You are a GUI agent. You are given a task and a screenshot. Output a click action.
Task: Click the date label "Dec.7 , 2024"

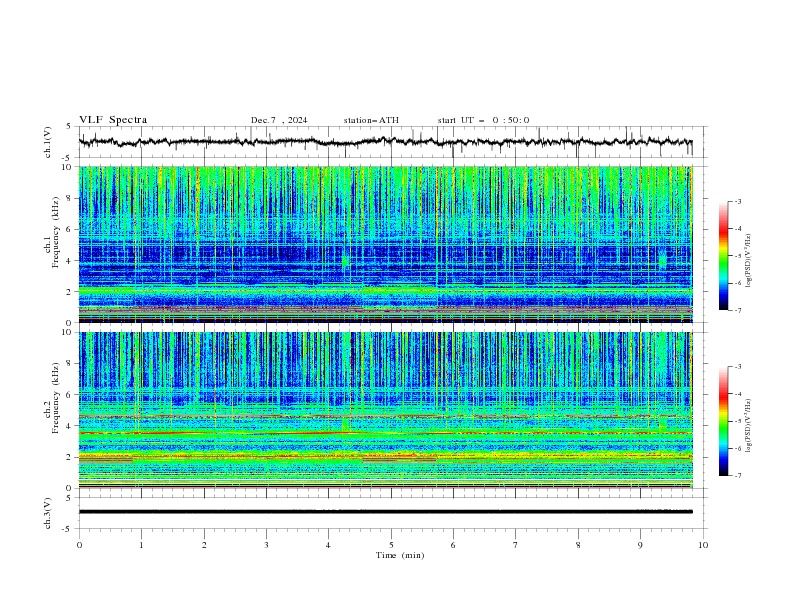(279, 120)
